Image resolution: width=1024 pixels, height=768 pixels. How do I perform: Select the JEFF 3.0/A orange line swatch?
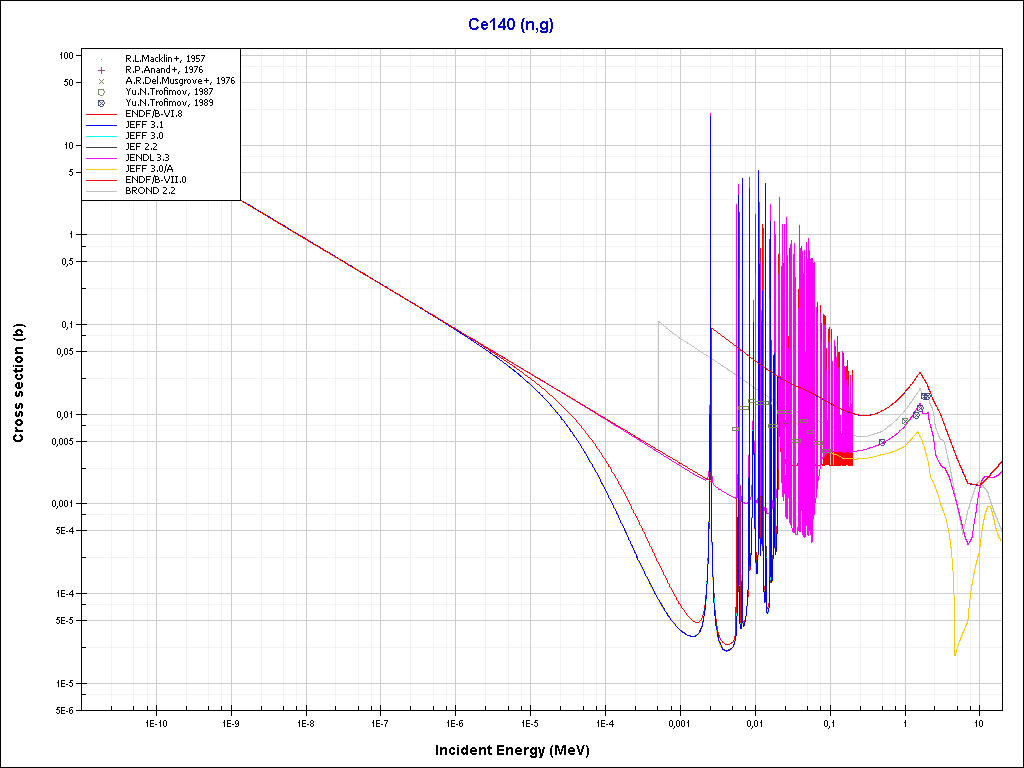[x=102, y=169]
